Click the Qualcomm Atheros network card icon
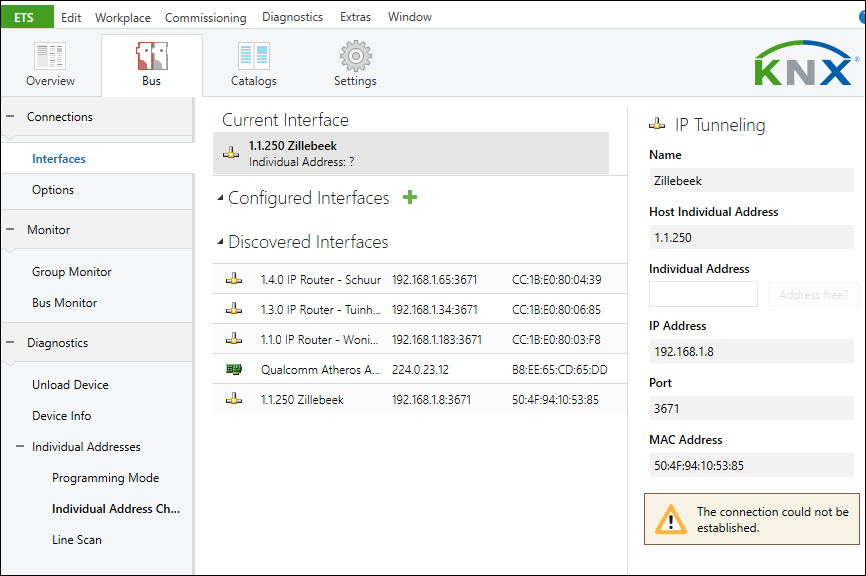866x576 pixels. (x=234, y=369)
